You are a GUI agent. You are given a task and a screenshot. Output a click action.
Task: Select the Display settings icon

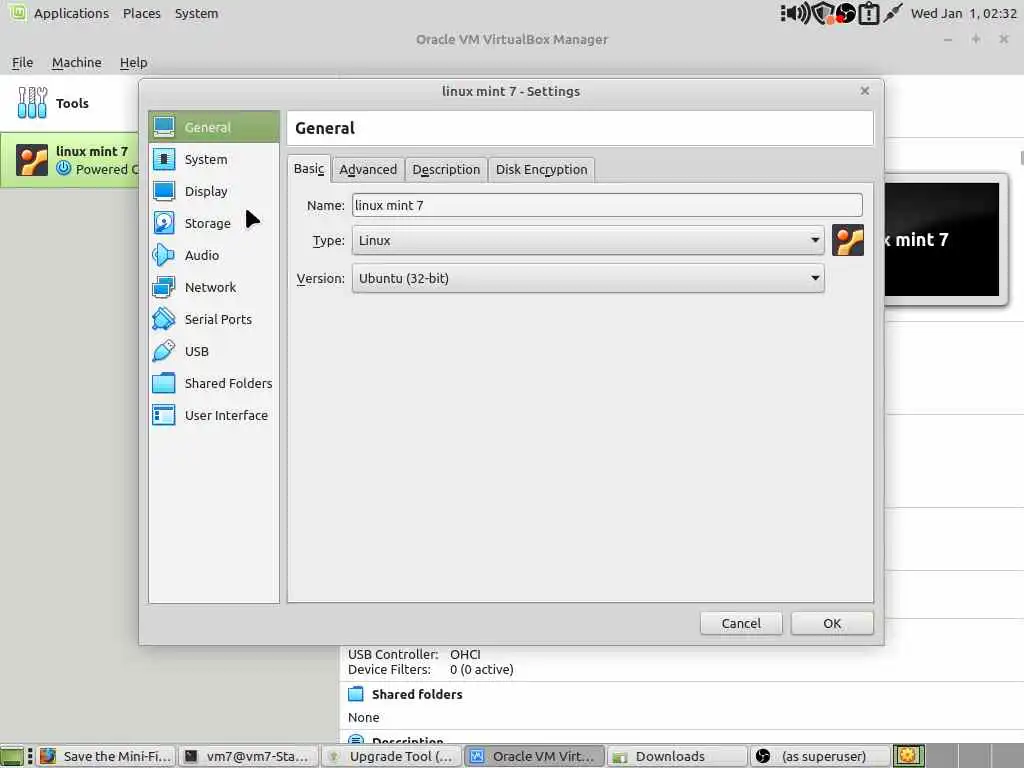[x=163, y=191]
